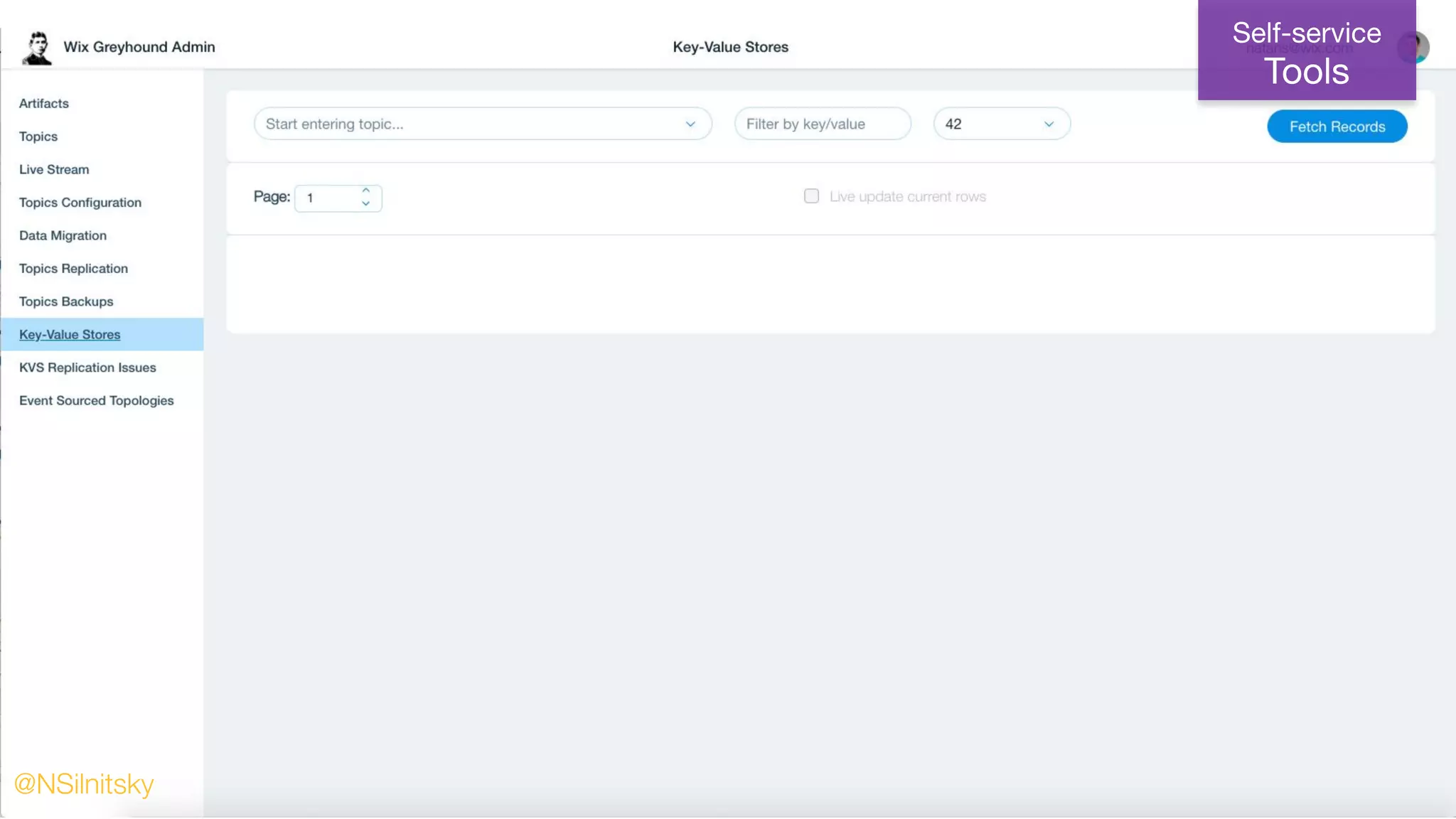Go to Topics Backups

66,302
